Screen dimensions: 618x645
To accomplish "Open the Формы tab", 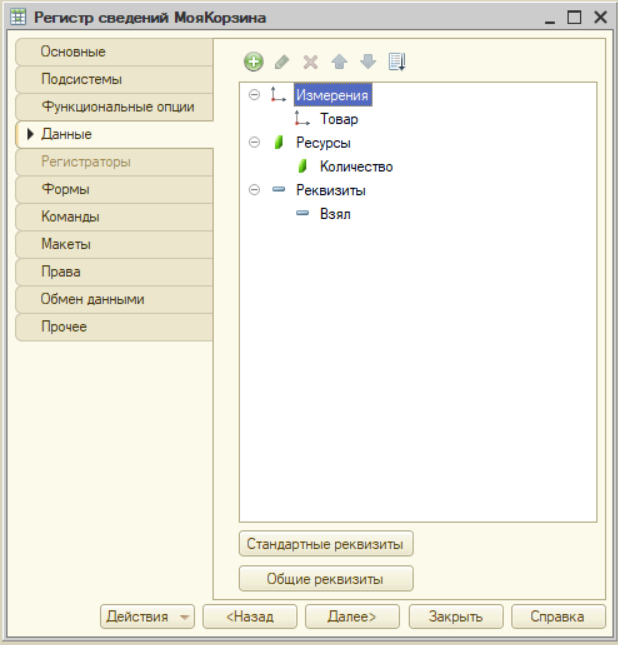I will coord(114,189).
